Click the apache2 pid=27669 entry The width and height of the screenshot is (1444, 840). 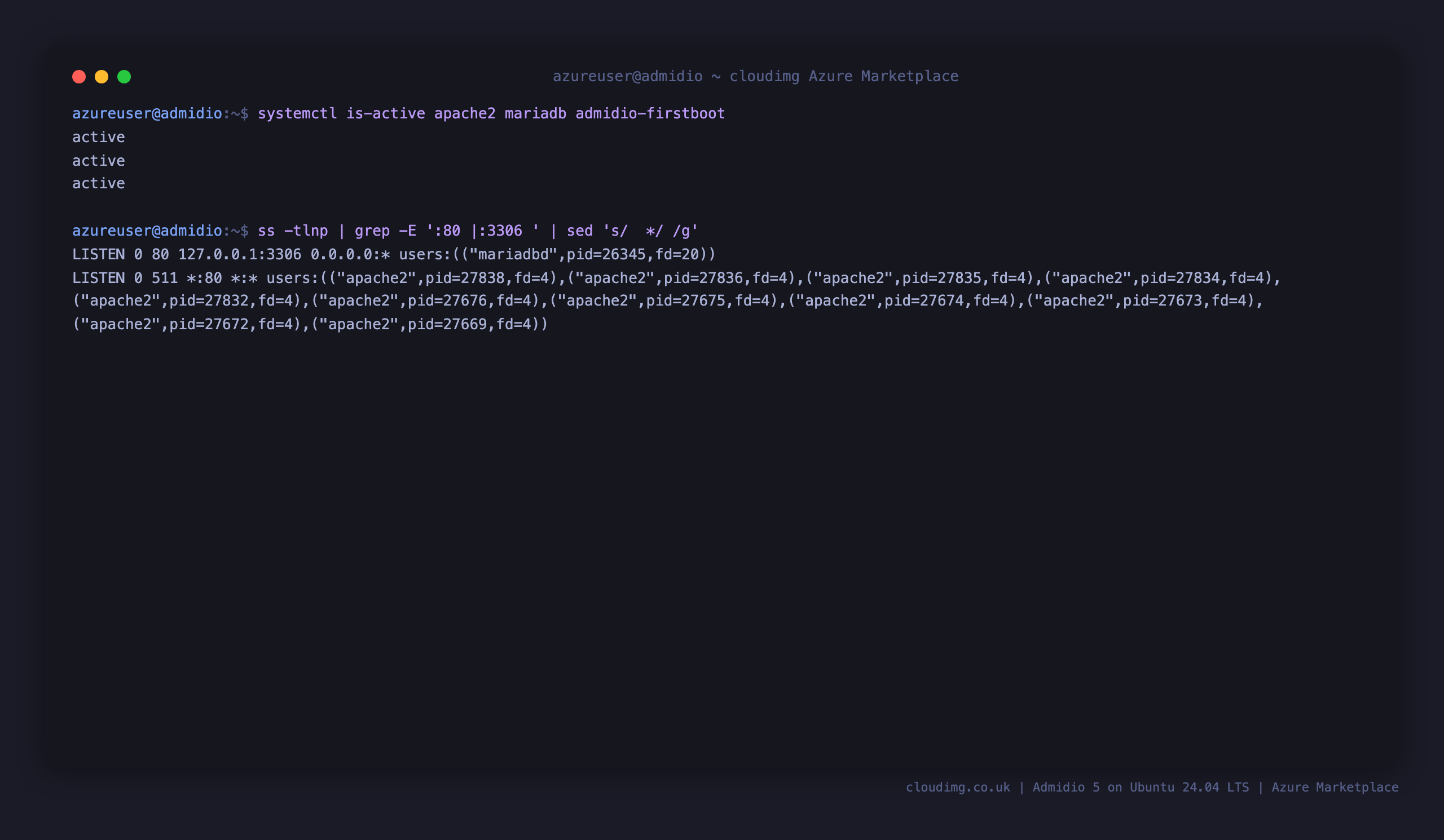click(425, 324)
